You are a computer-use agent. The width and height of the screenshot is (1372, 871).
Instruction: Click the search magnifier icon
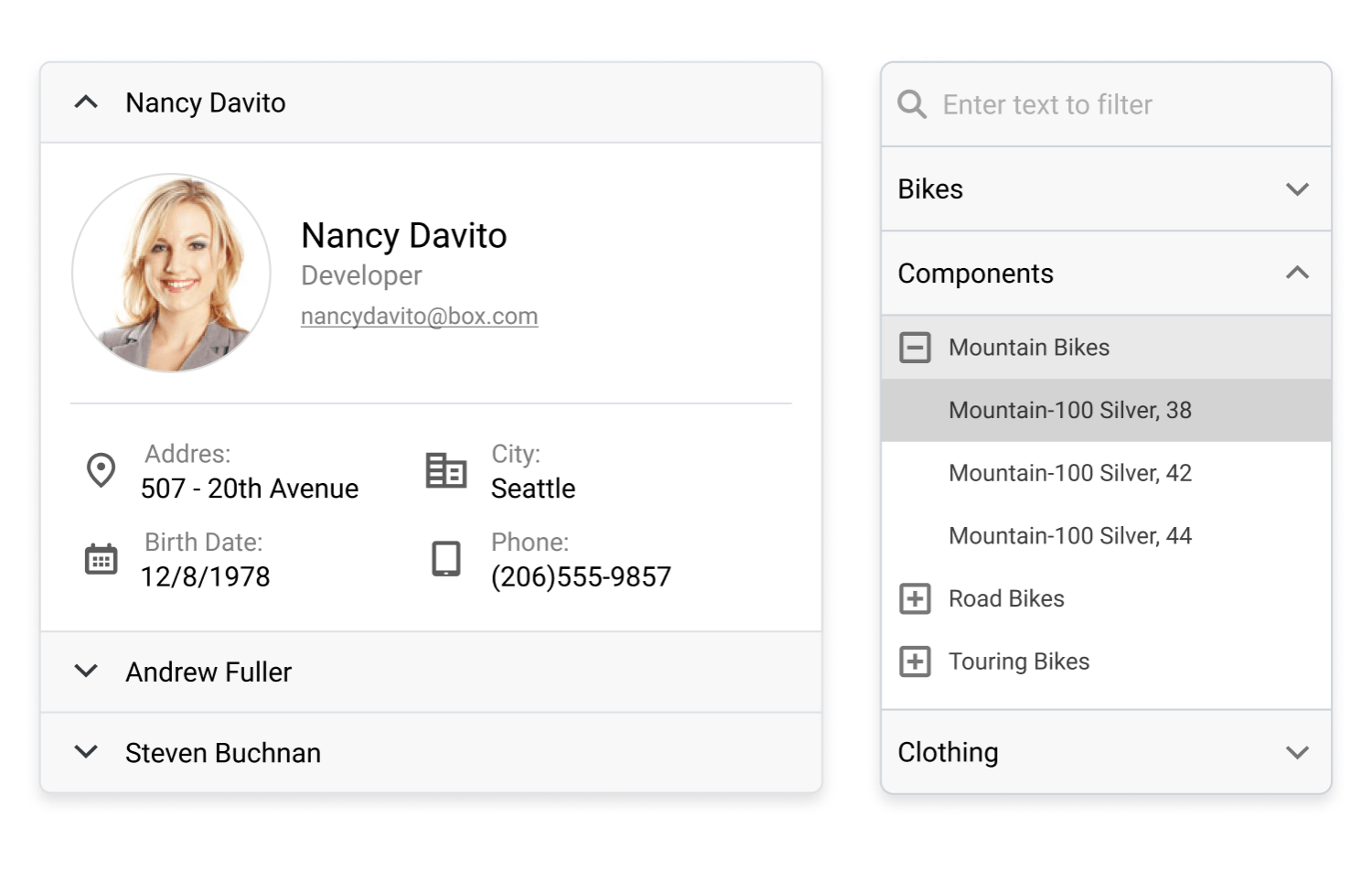pyautogui.click(x=912, y=104)
